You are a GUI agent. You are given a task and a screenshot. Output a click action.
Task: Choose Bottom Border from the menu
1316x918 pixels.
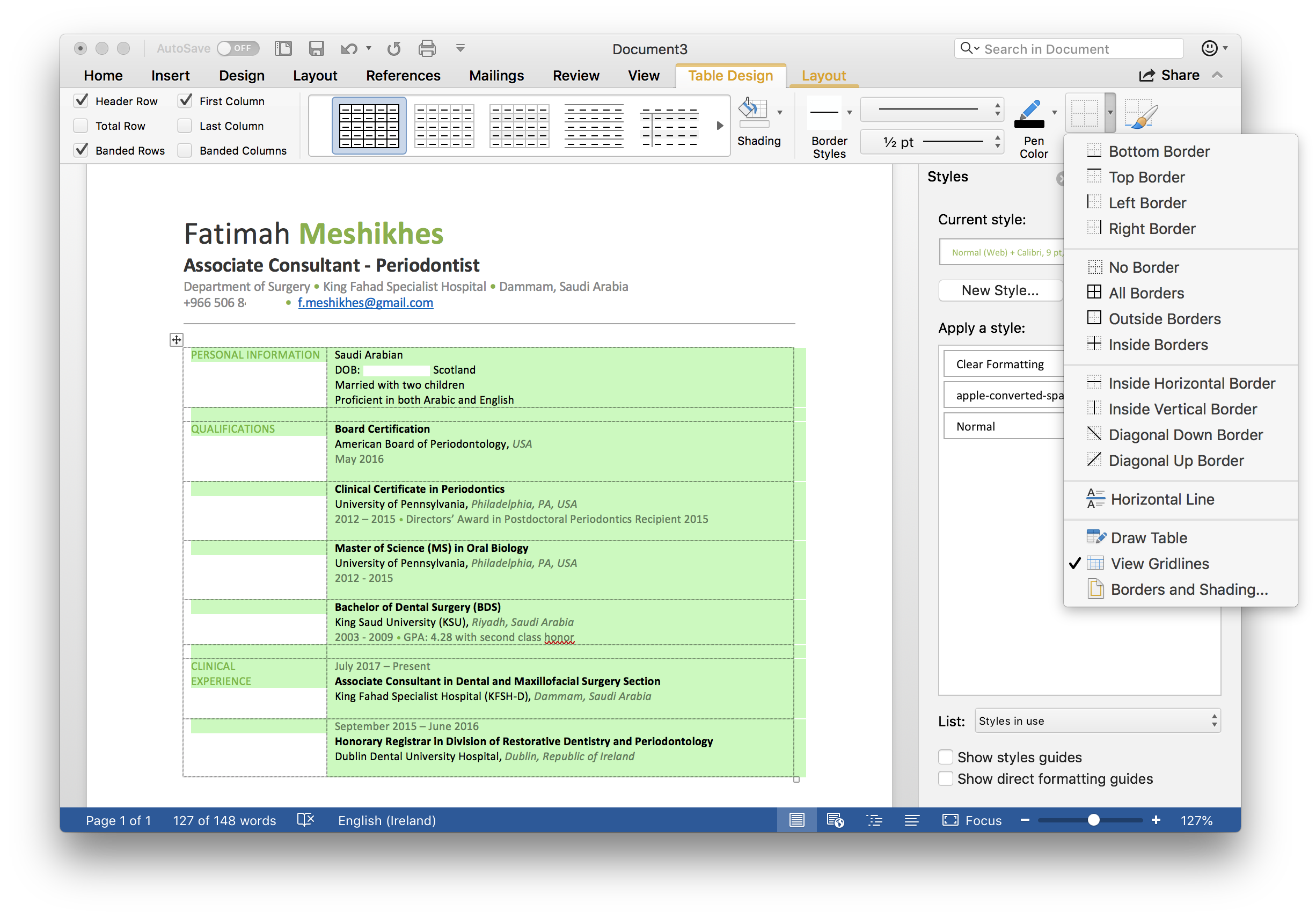[x=1180, y=151]
